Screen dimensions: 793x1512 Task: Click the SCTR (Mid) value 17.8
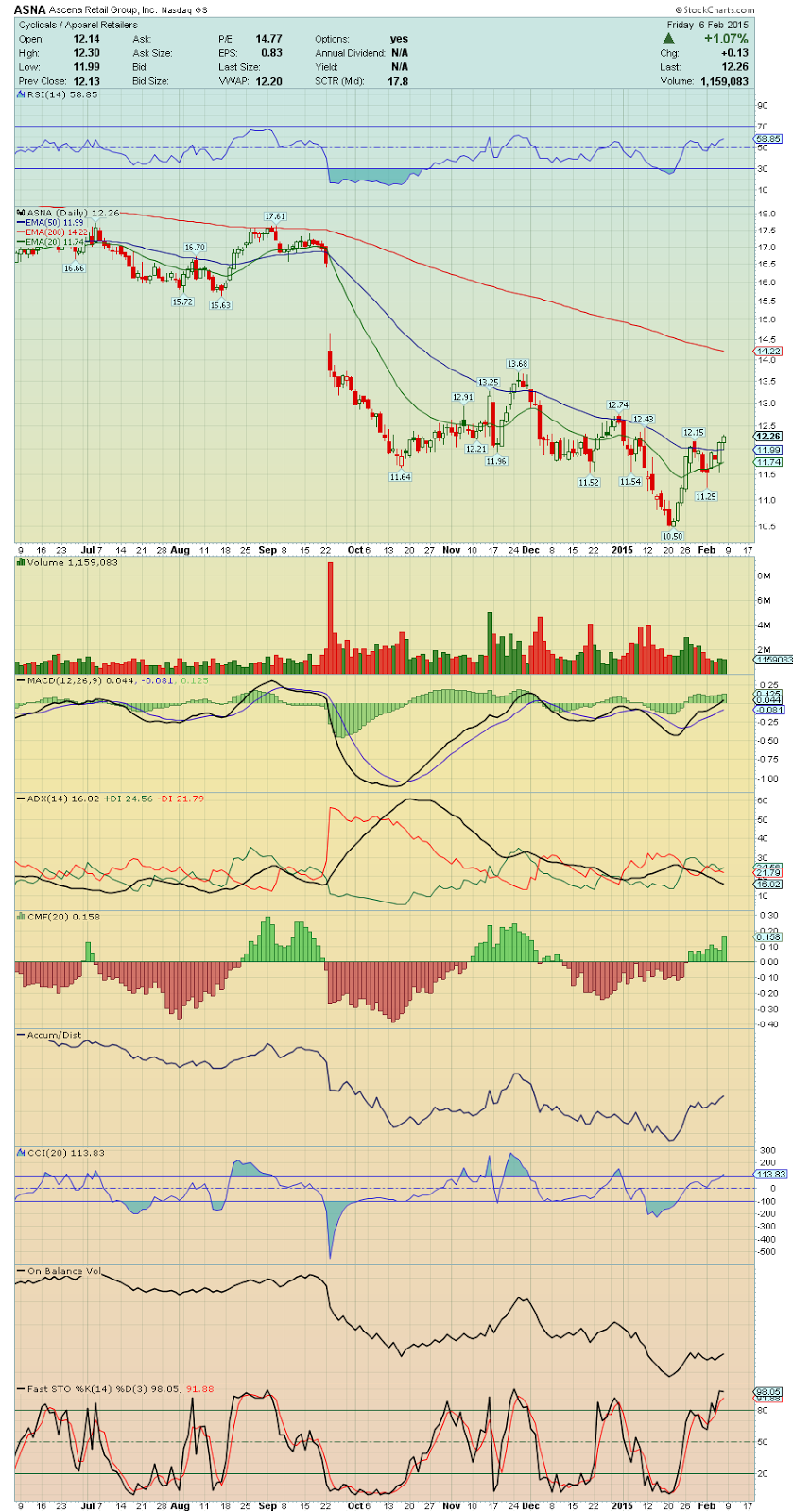pyautogui.click(x=398, y=81)
